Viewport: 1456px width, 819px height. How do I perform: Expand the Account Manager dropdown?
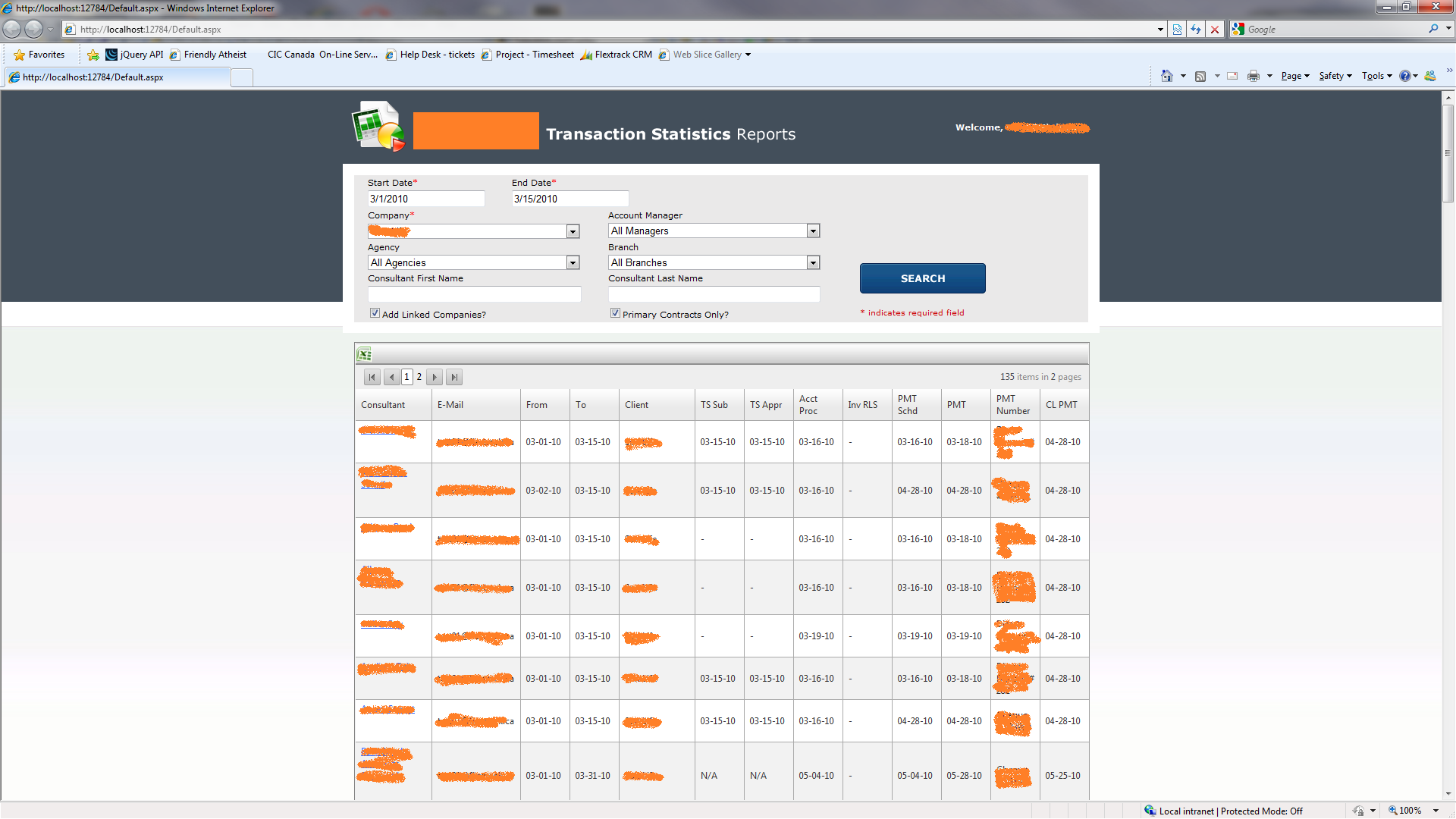tap(813, 231)
